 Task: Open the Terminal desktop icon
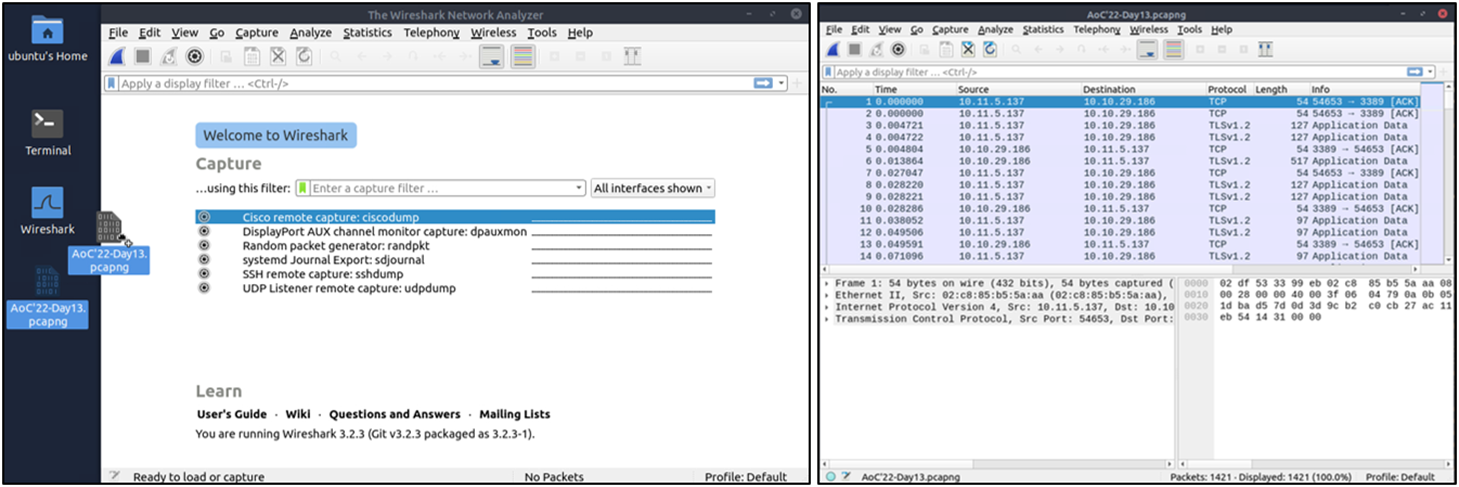point(47,124)
